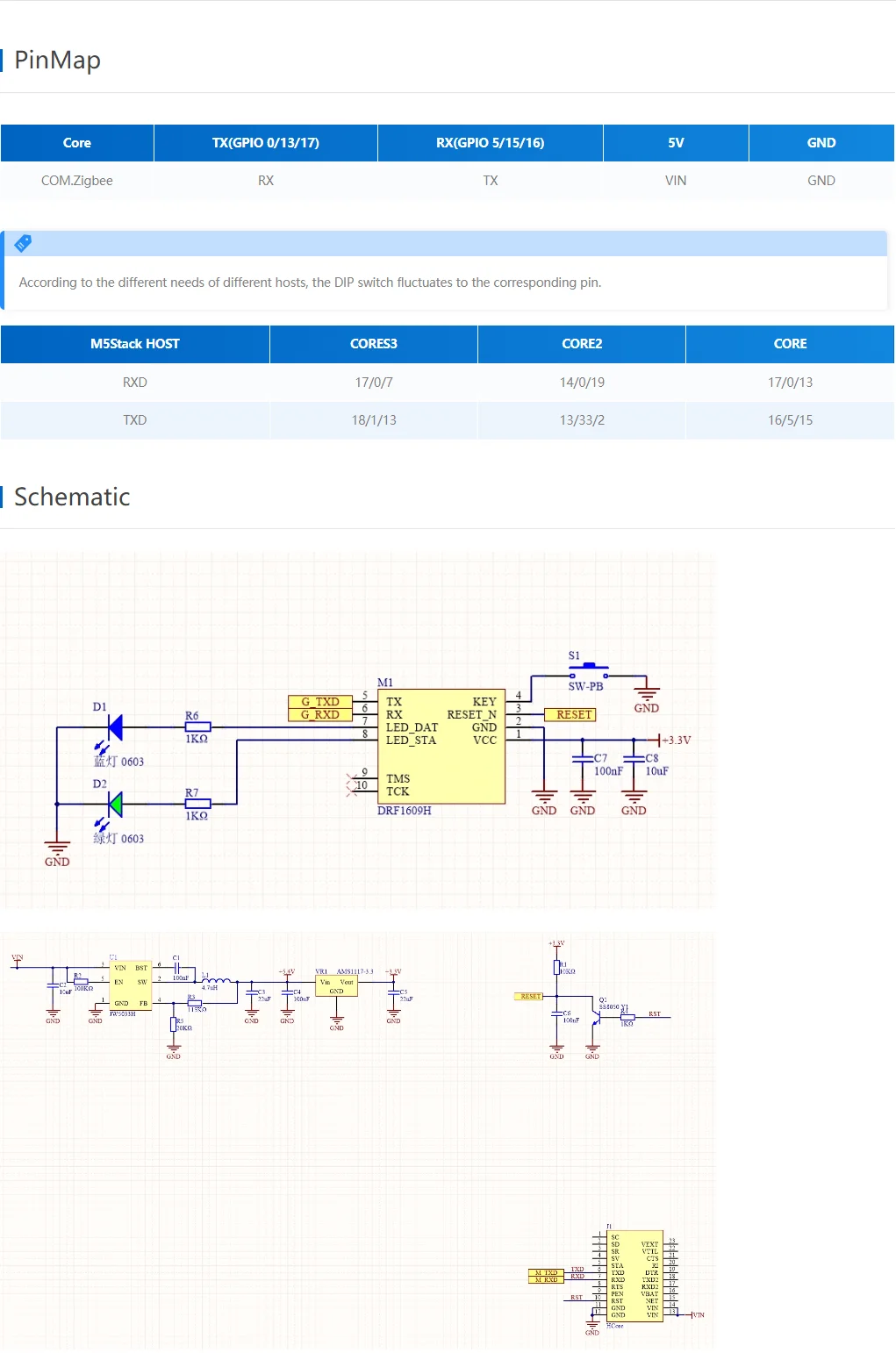Viewport: 896px width, 1353px height.
Task: Select the yellow RESET net label beside M1
Action: [570, 715]
